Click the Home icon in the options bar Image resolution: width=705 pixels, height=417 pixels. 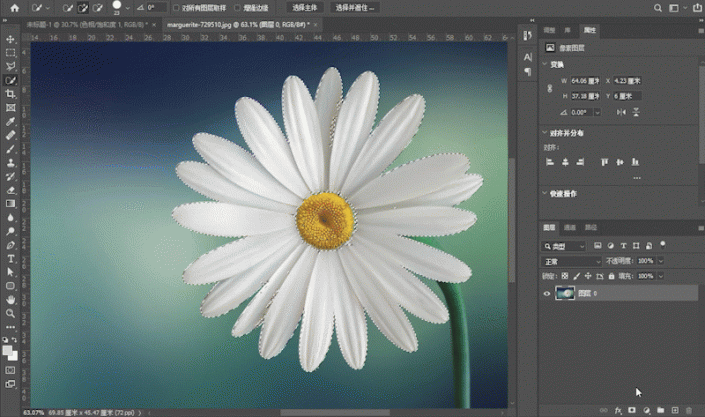pos(15,8)
